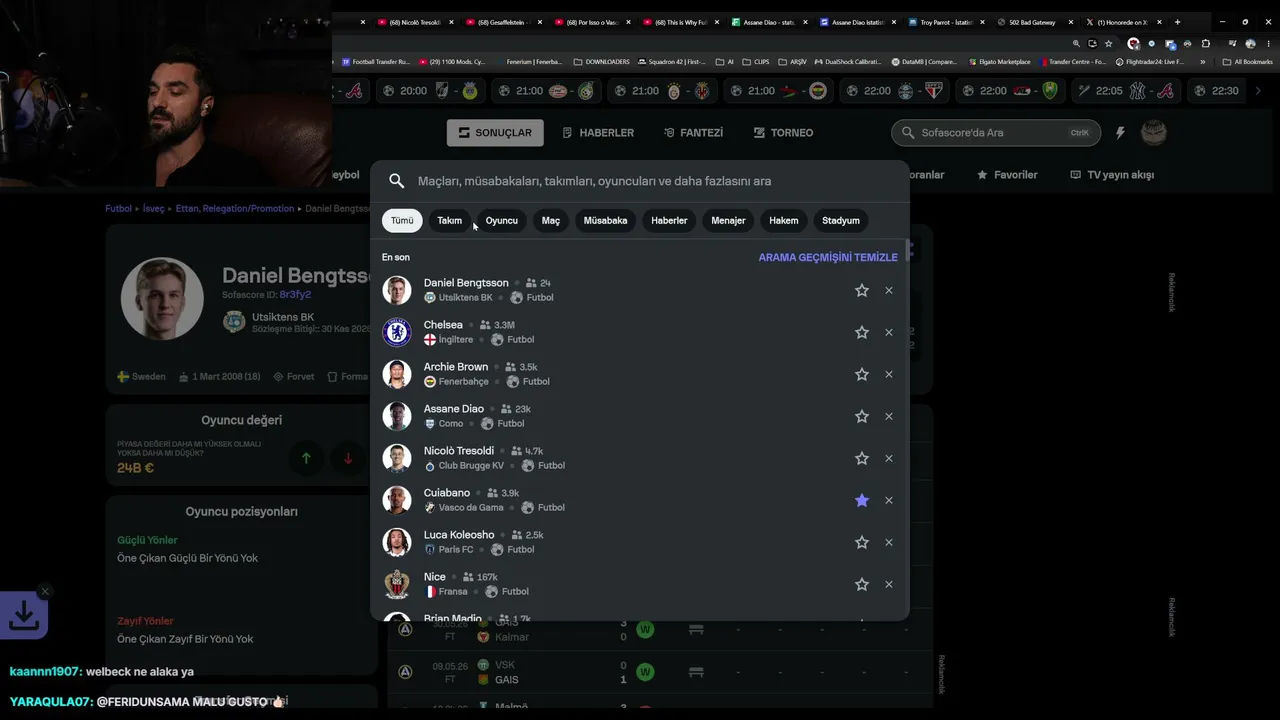Vote market value lower with red arrow

pyautogui.click(x=348, y=458)
